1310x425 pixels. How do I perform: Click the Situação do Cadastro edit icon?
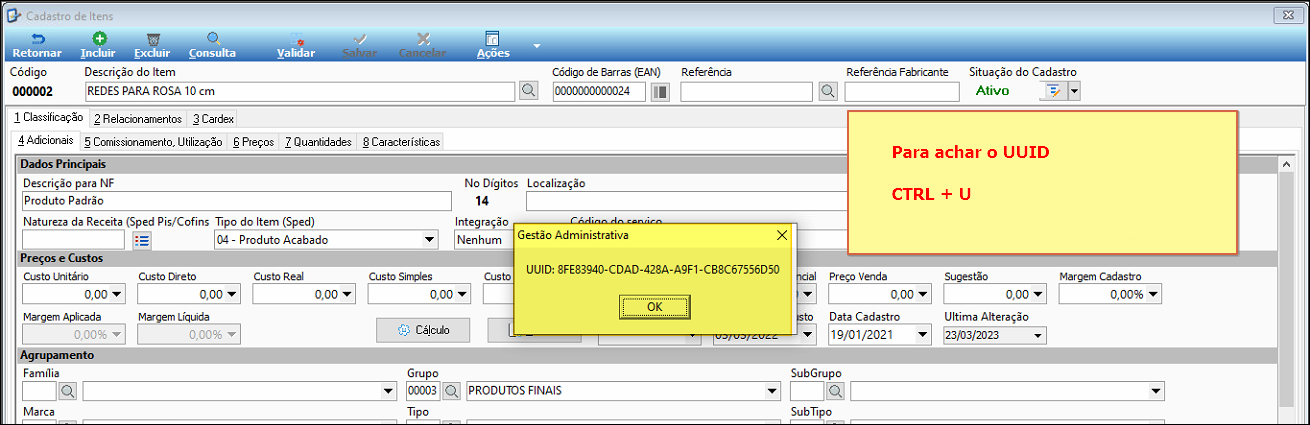pos(1053,92)
